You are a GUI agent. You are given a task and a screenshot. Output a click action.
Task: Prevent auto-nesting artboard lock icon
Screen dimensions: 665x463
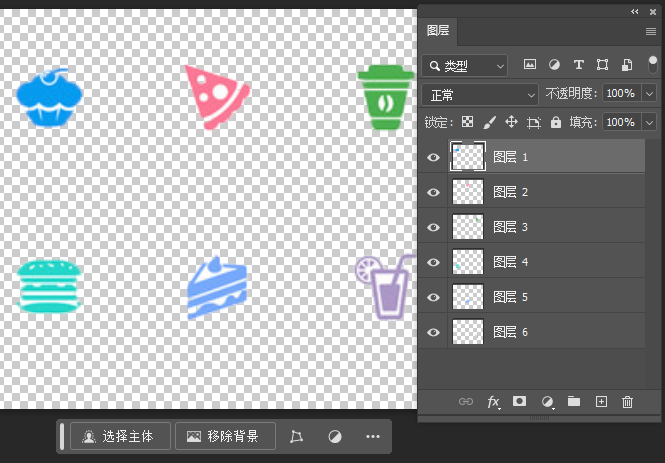coord(534,123)
